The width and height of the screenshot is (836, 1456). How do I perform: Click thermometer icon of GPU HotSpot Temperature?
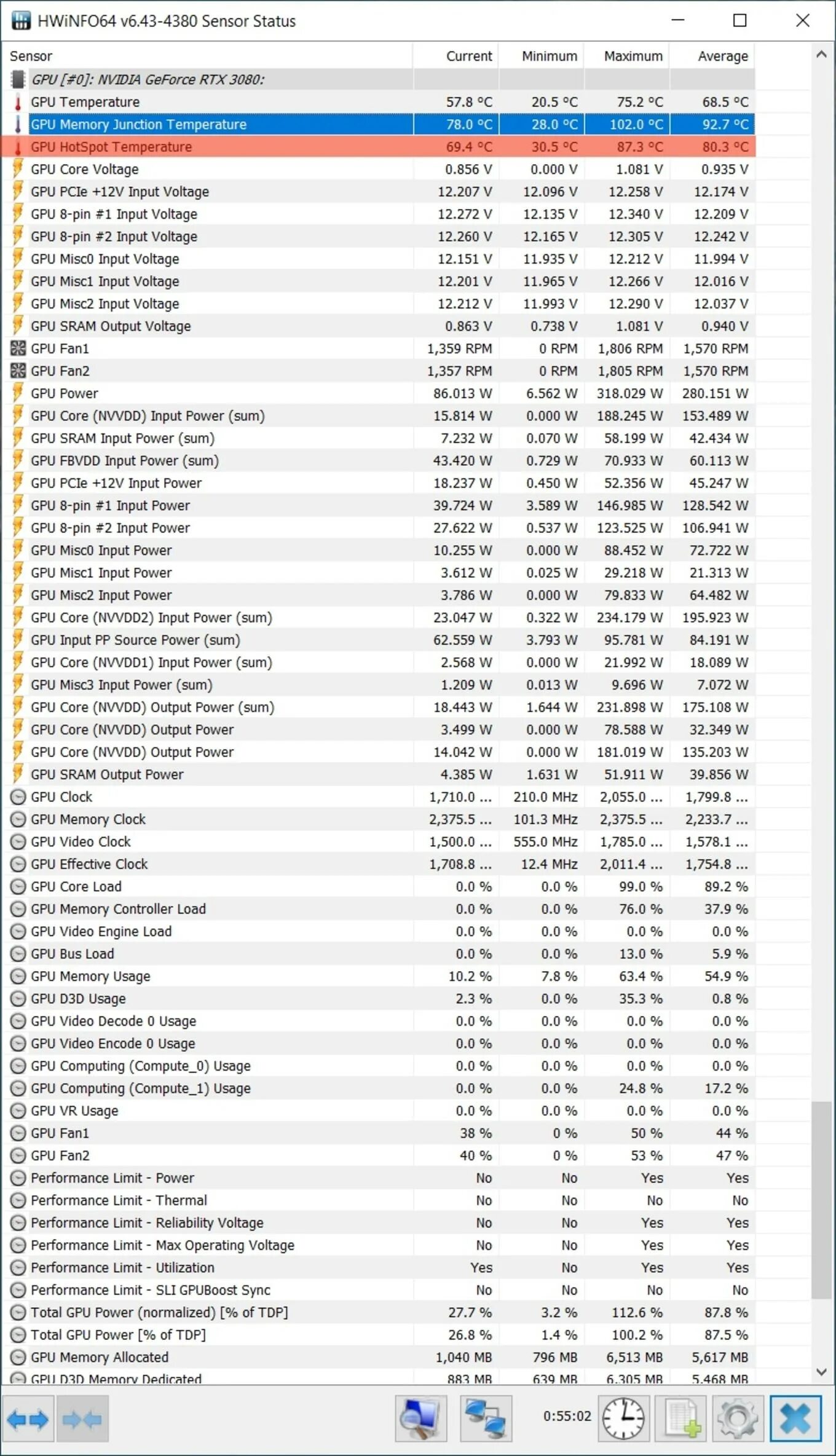[x=18, y=147]
